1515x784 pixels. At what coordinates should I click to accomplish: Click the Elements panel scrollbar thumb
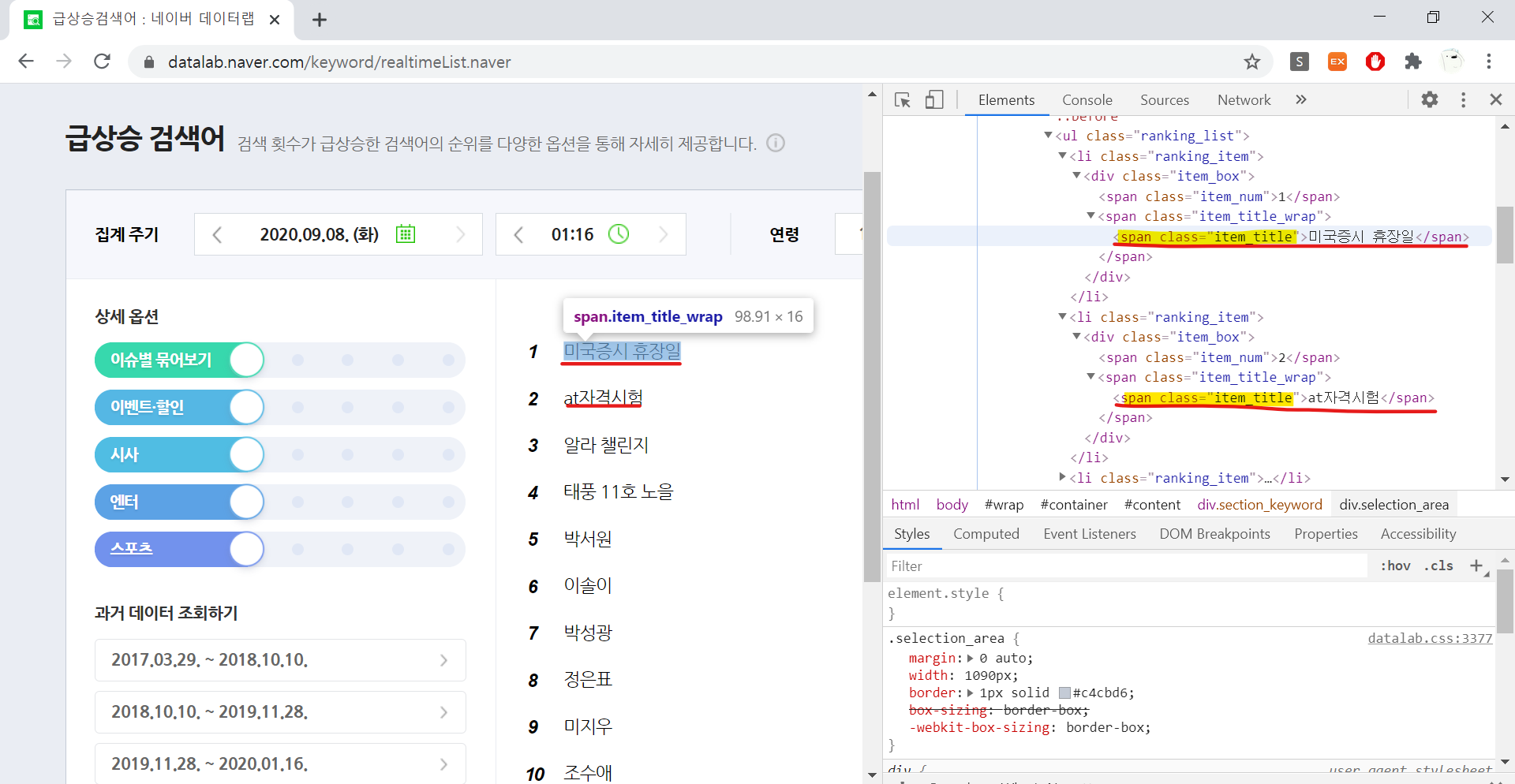(x=1505, y=235)
